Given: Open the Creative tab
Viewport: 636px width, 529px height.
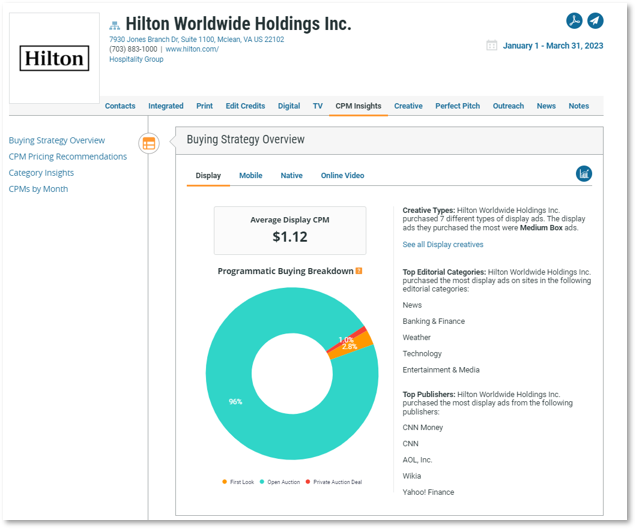Looking at the screenshot, I should [408, 106].
